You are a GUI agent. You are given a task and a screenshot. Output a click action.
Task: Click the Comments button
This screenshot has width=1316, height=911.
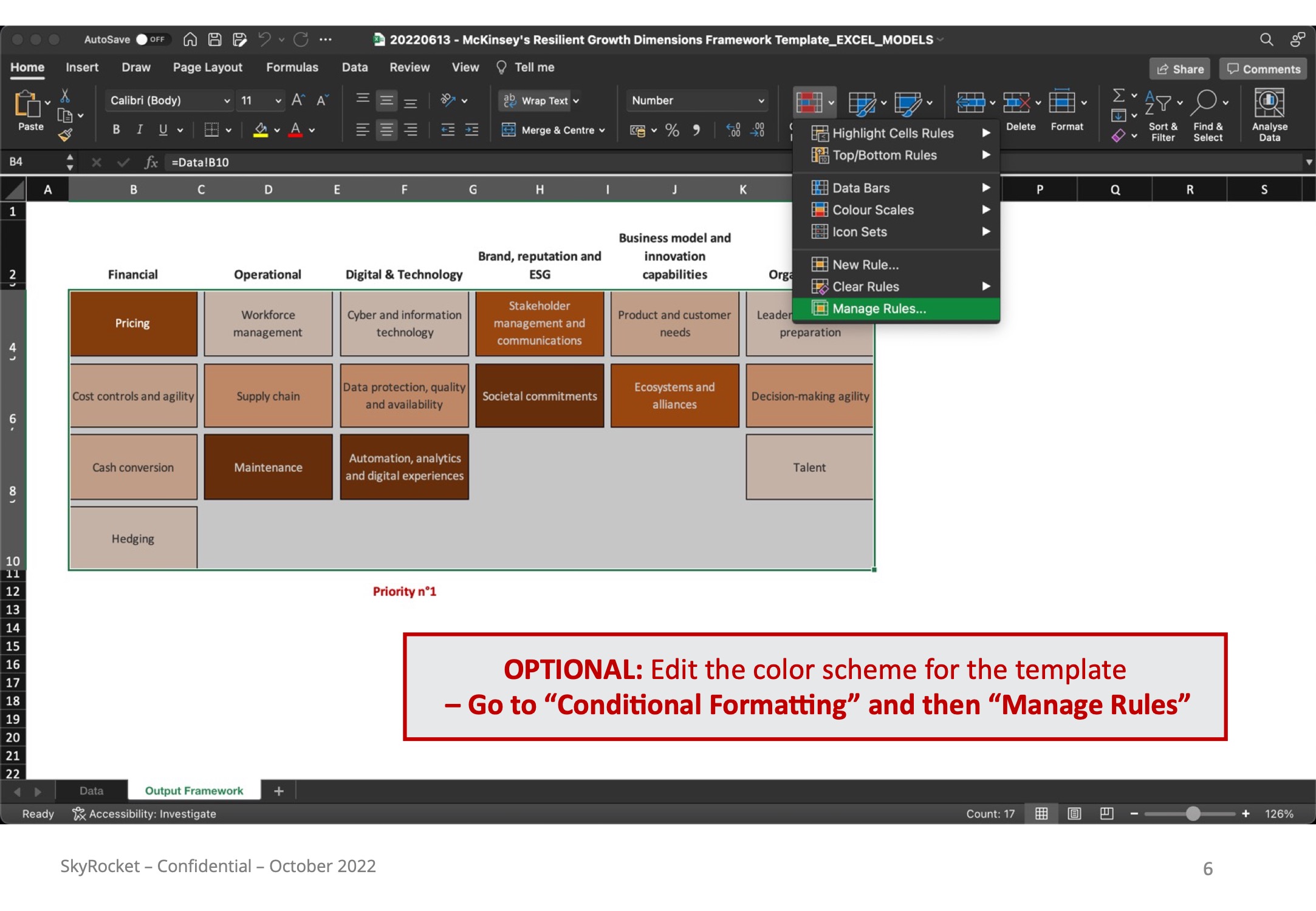point(1264,69)
